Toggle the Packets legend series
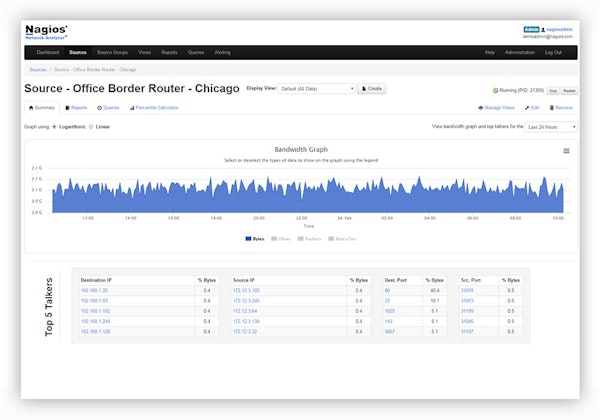 coord(302,239)
